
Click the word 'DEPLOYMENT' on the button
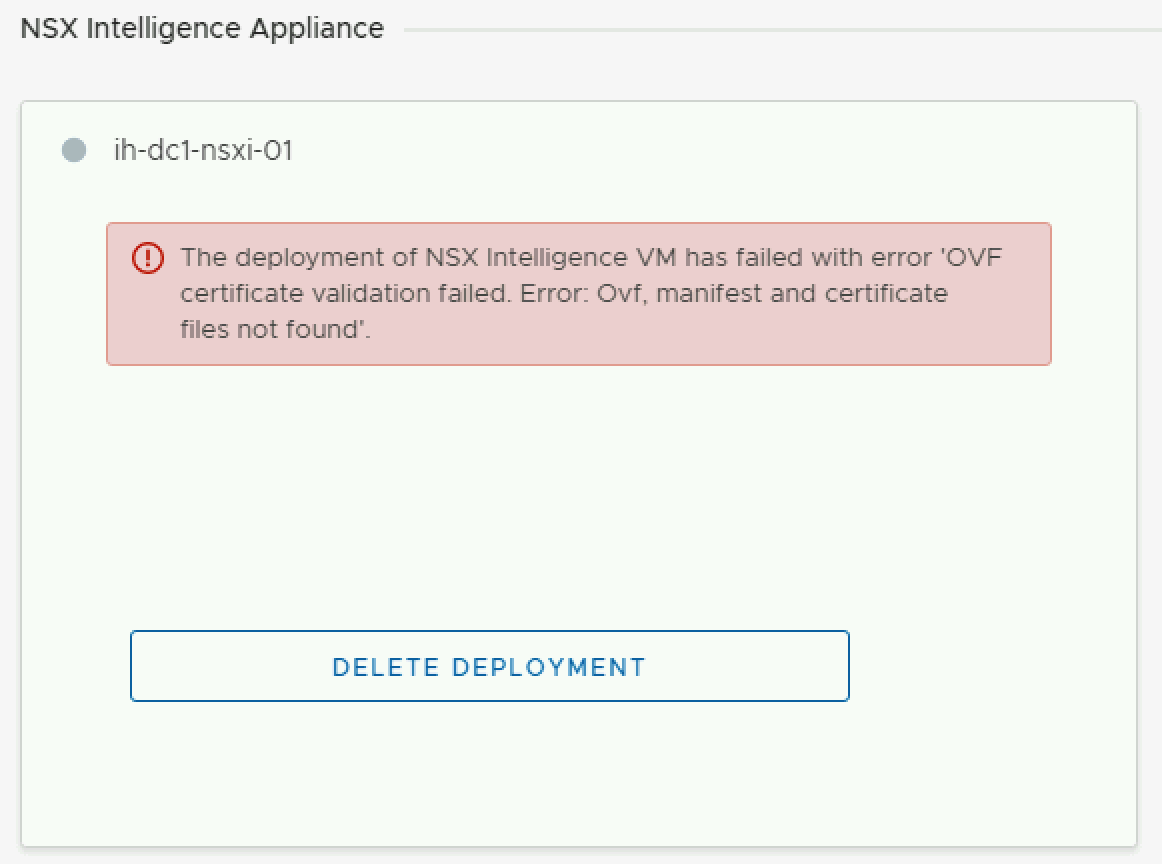[x=549, y=667]
